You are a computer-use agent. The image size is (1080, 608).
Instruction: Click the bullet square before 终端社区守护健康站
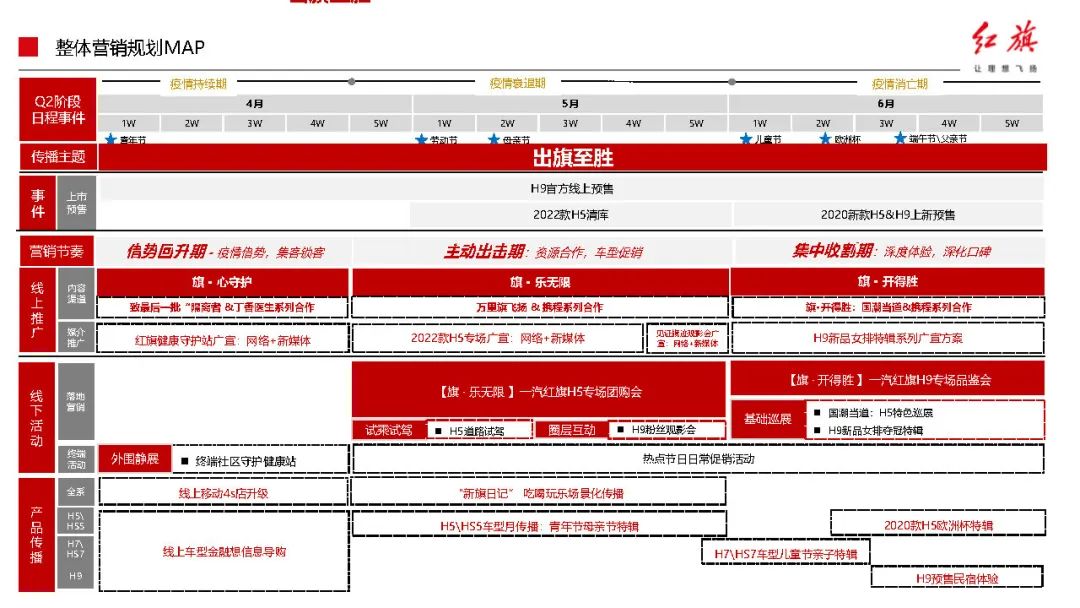(184, 461)
